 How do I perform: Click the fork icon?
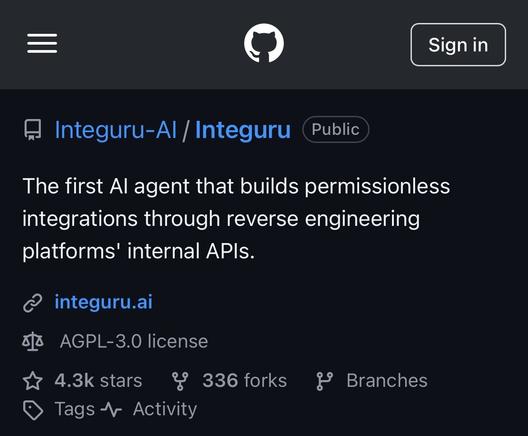180,381
